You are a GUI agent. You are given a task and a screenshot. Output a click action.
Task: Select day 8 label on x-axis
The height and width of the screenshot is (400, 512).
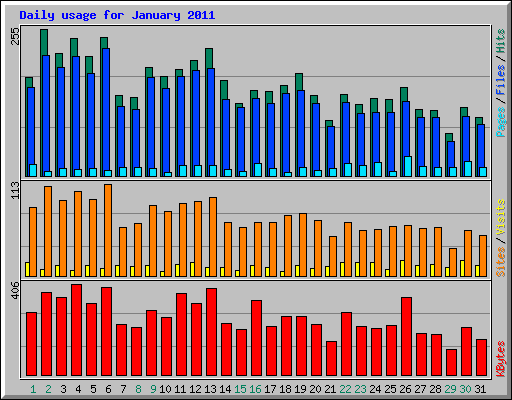pos(138,389)
